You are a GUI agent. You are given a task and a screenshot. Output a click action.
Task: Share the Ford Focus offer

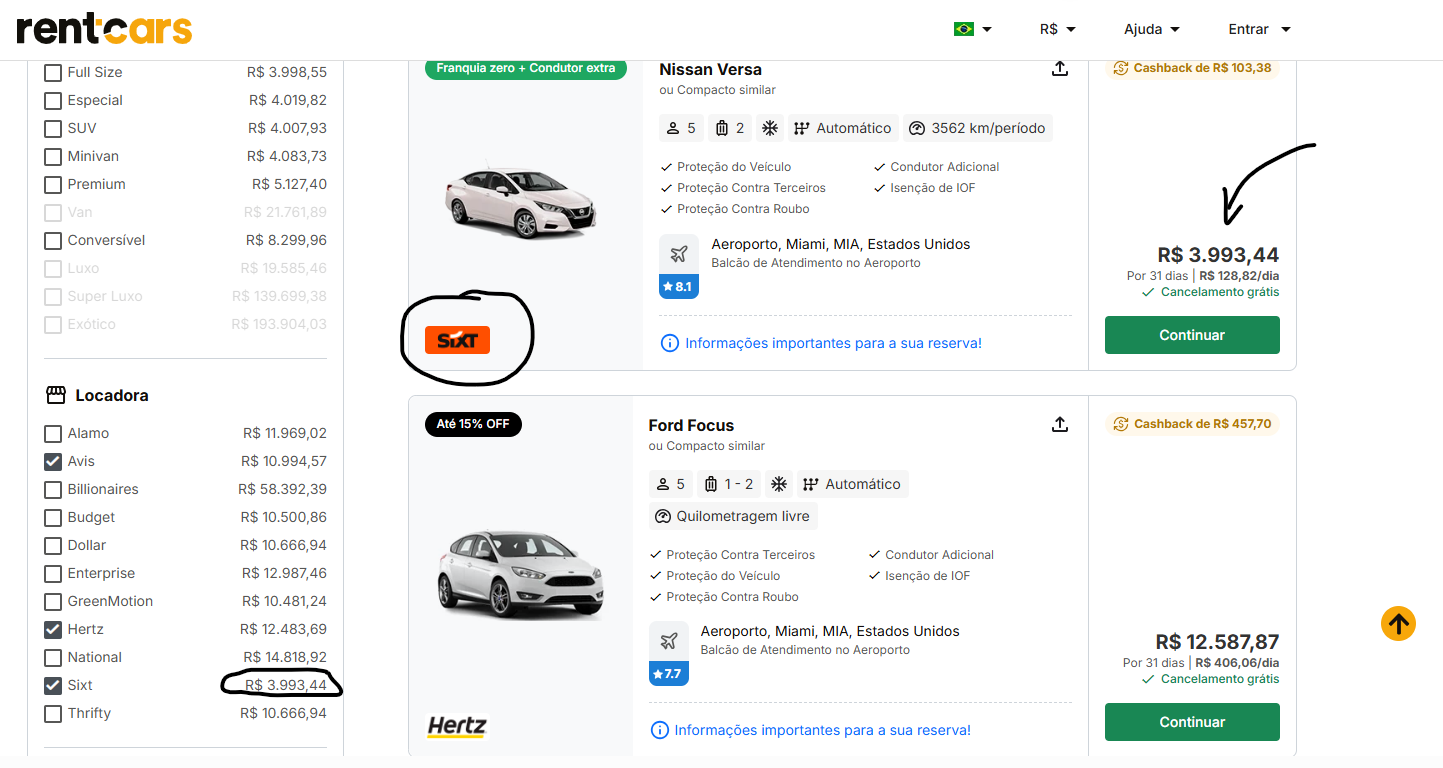click(x=1060, y=425)
